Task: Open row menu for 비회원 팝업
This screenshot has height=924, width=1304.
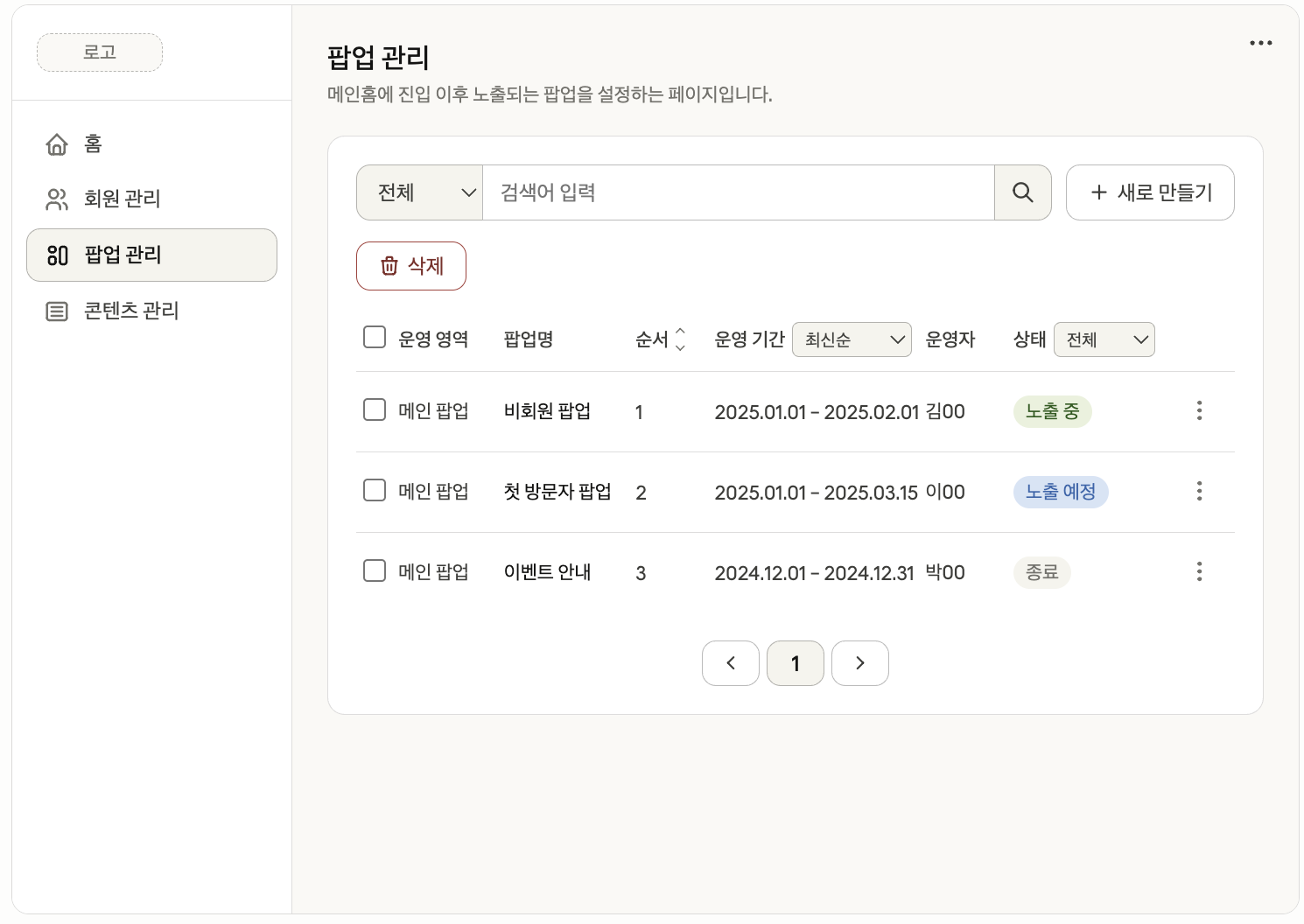Action: [x=1199, y=410]
